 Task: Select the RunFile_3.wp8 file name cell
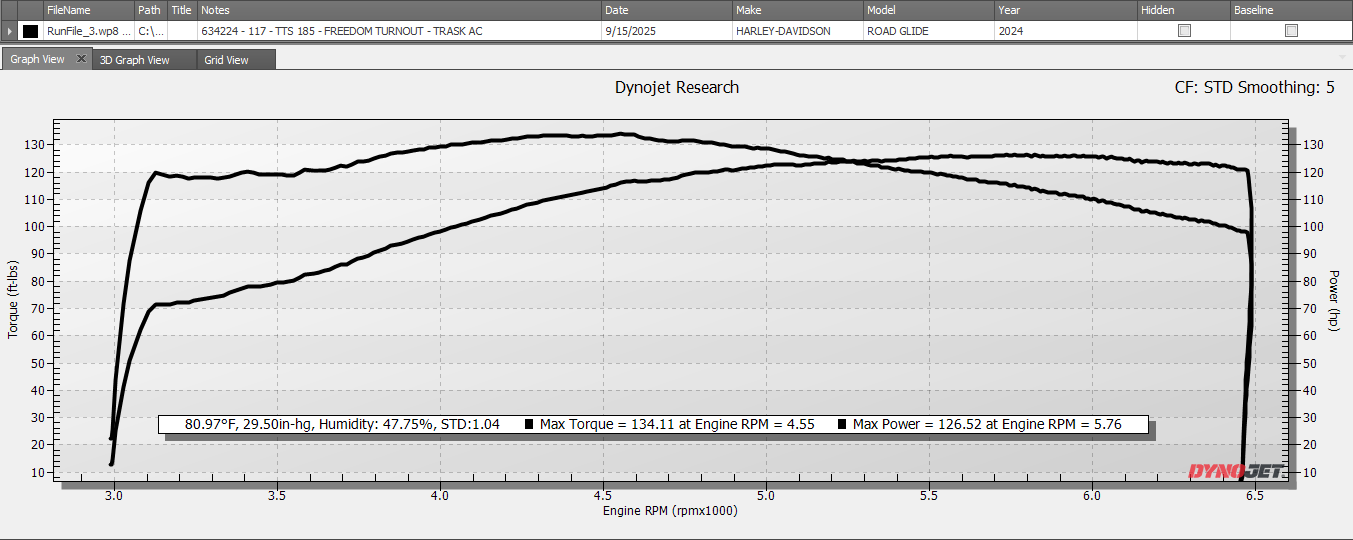click(88, 31)
